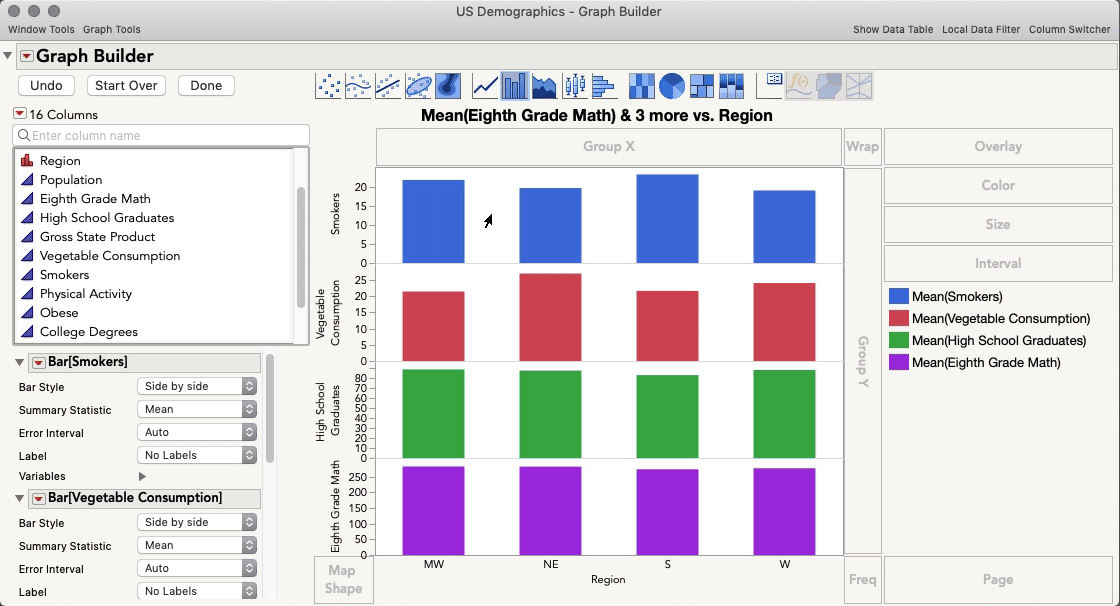The width and height of the screenshot is (1120, 606).
Task: Select the Region column in the list
Action: pyautogui.click(x=60, y=160)
